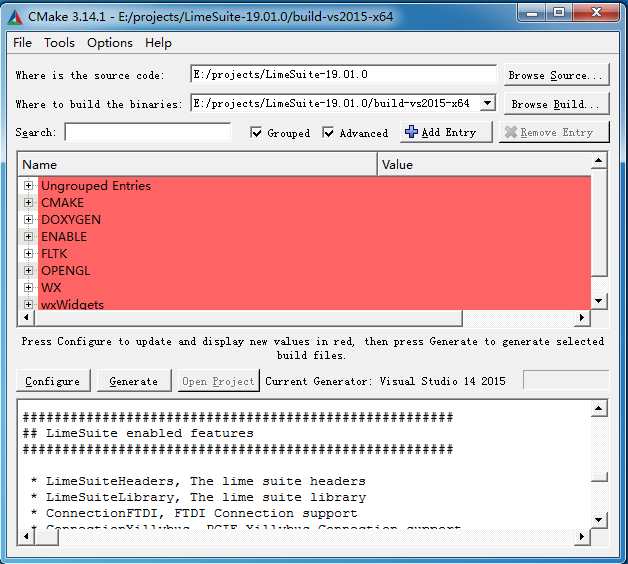Select the ENABLE row text
The height and width of the screenshot is (564, 628).
pos(64,237)
